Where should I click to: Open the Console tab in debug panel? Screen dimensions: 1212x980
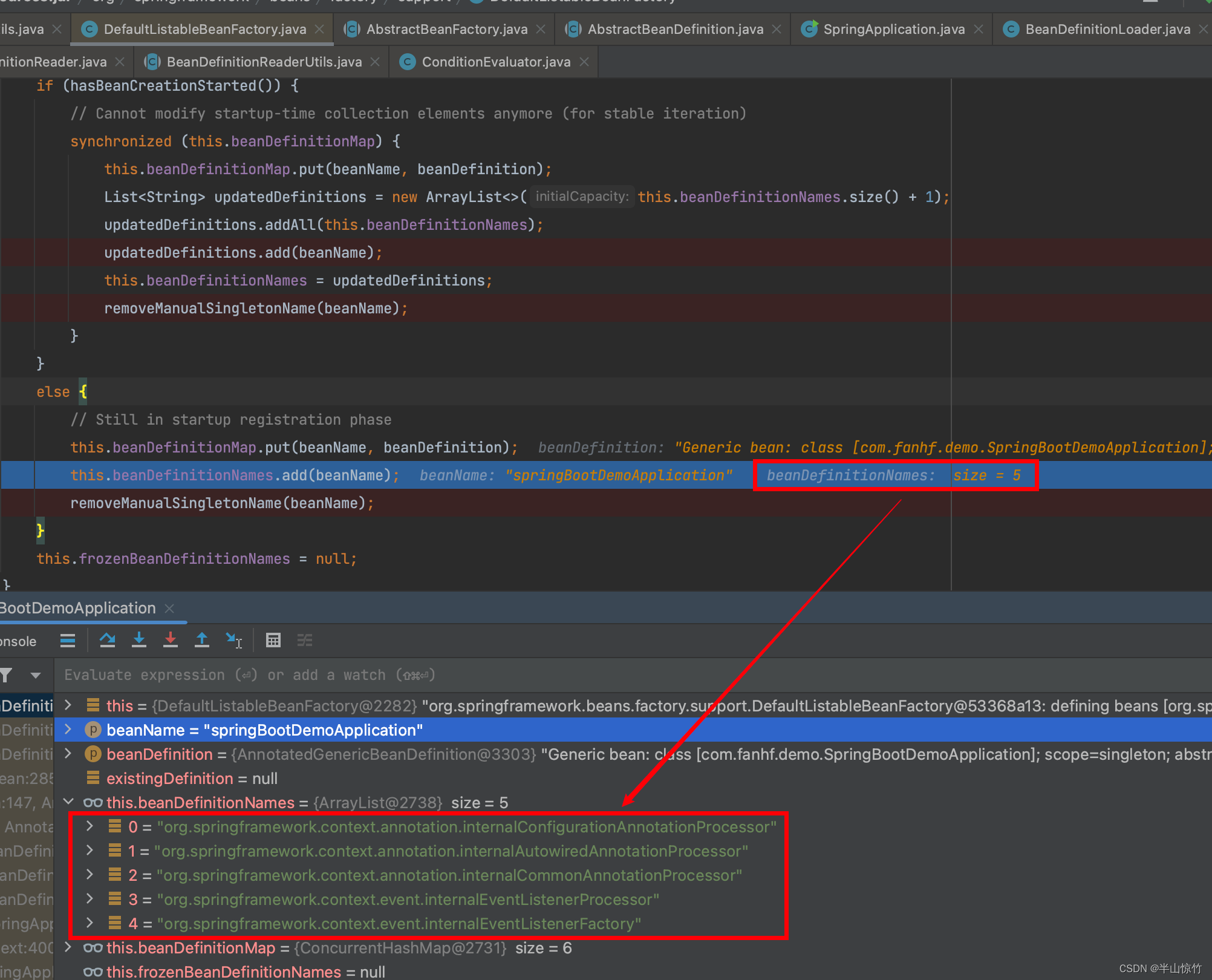18,641
